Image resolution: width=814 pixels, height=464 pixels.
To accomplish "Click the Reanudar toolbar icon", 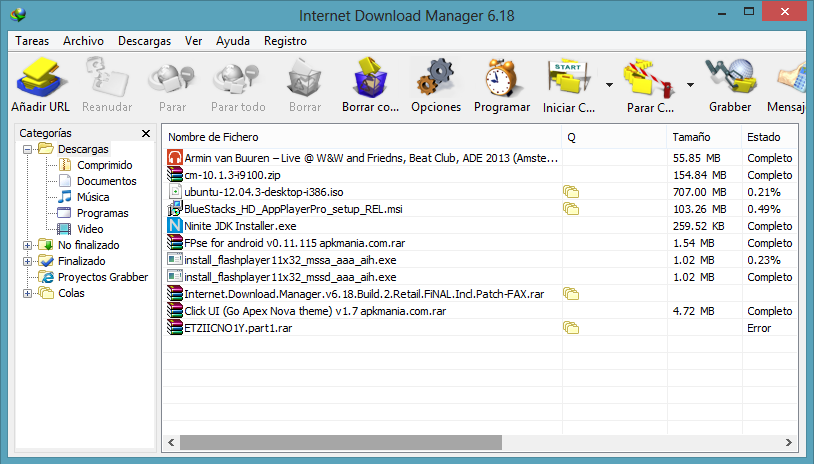I will click(107, 77).
